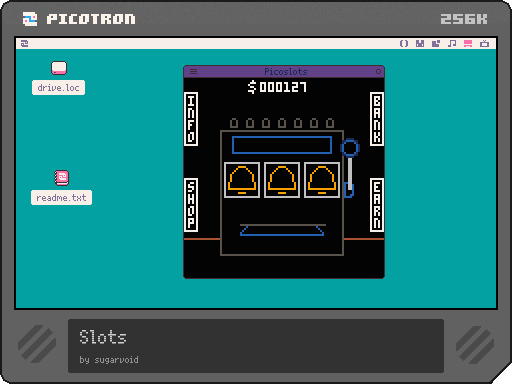512x384 pixels.
Task: Open the music note sound editor icon
Action: 452,44
